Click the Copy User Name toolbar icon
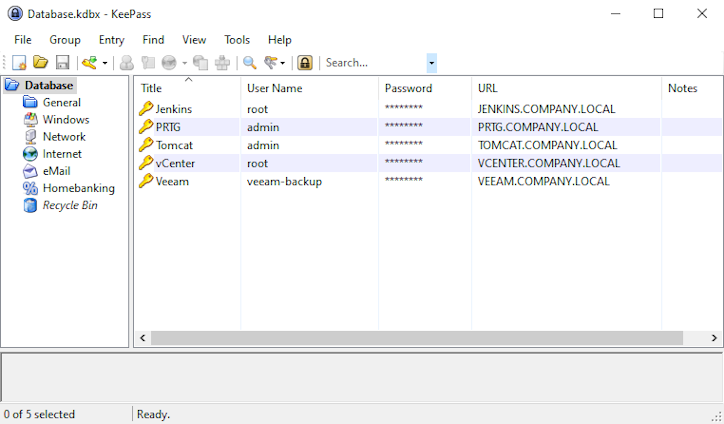 coord(127,62)
